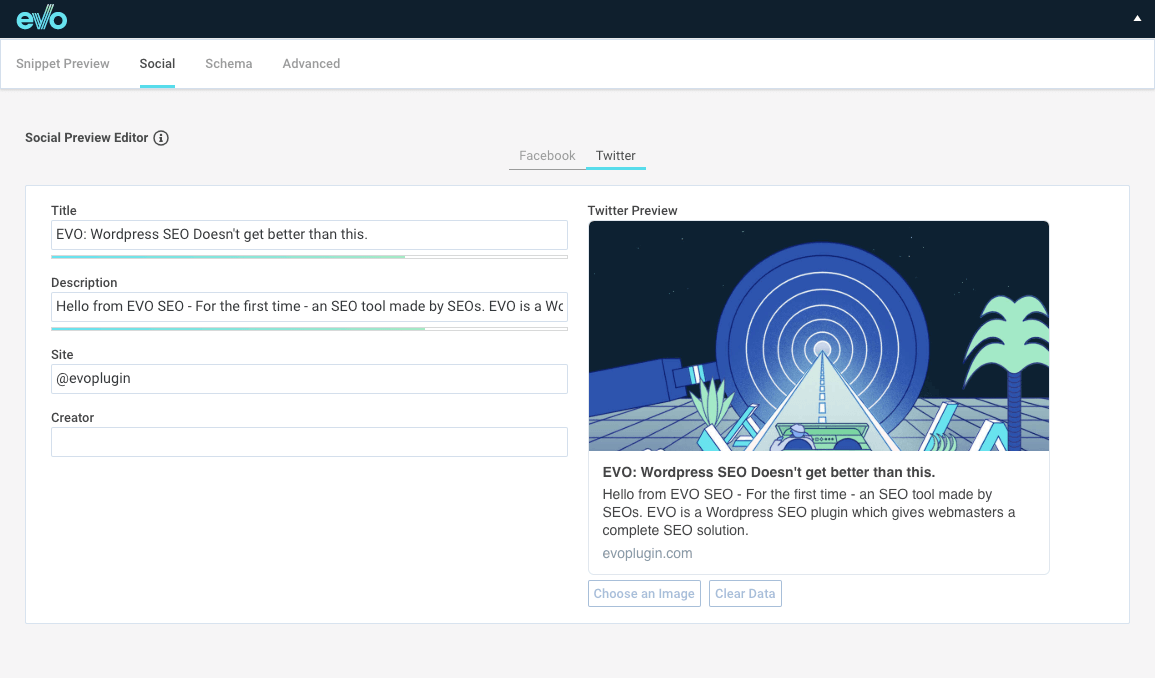Screen dimensions: 1155x678
Task: Collapse the EVO panel with arrow
Action: click(1137, 18)
